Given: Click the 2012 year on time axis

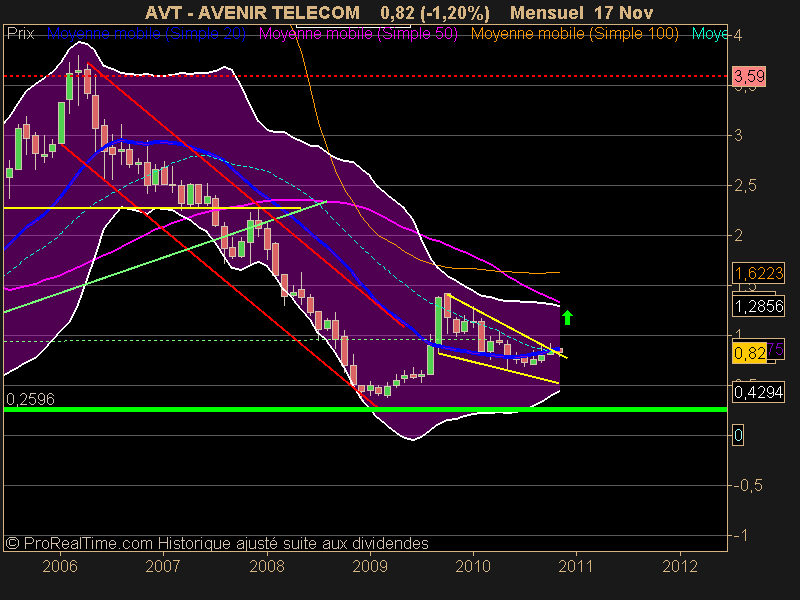Looking at the screenshot, I should [680, 566].
